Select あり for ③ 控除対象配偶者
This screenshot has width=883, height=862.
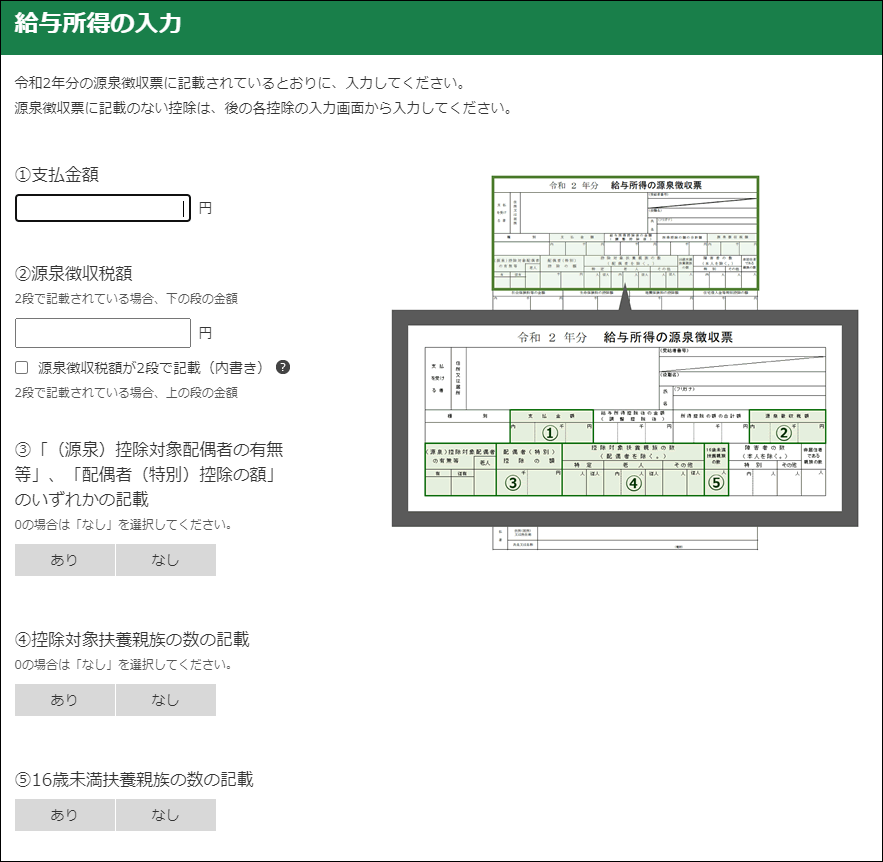[65, 560]
